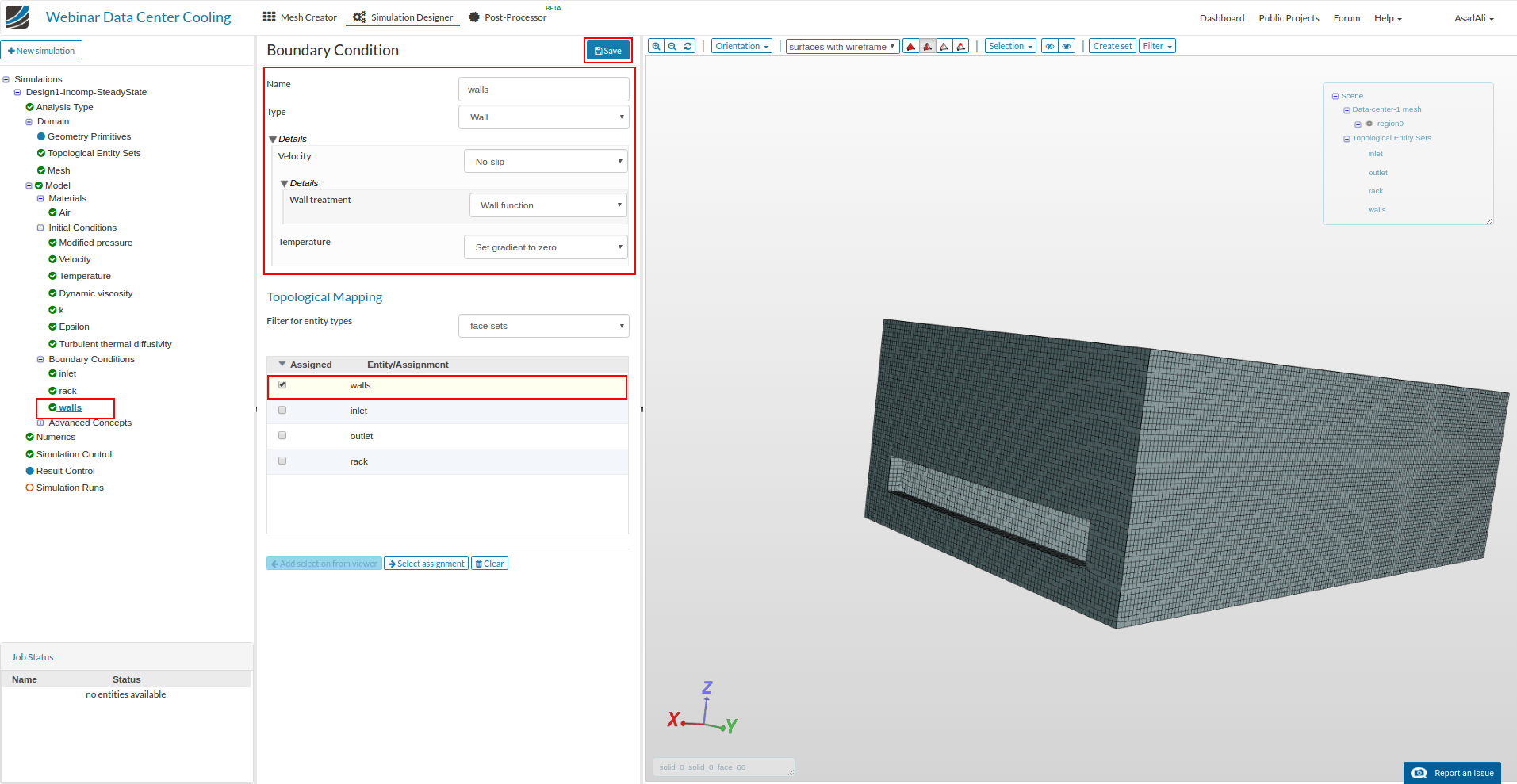The width and height of the screenshot is (1517, 784).
Task: Pick the highlighted second pyramid selection mode icon
Action: [928, 46]
